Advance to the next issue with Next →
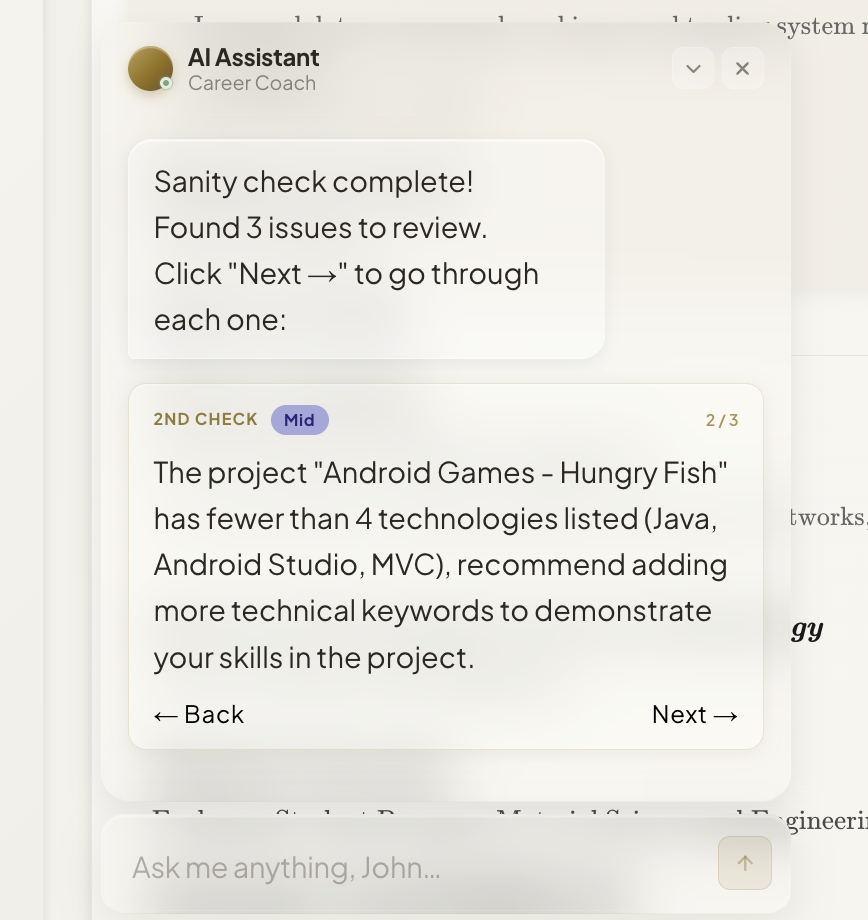The image size is (868, 920). coord(695,715)
